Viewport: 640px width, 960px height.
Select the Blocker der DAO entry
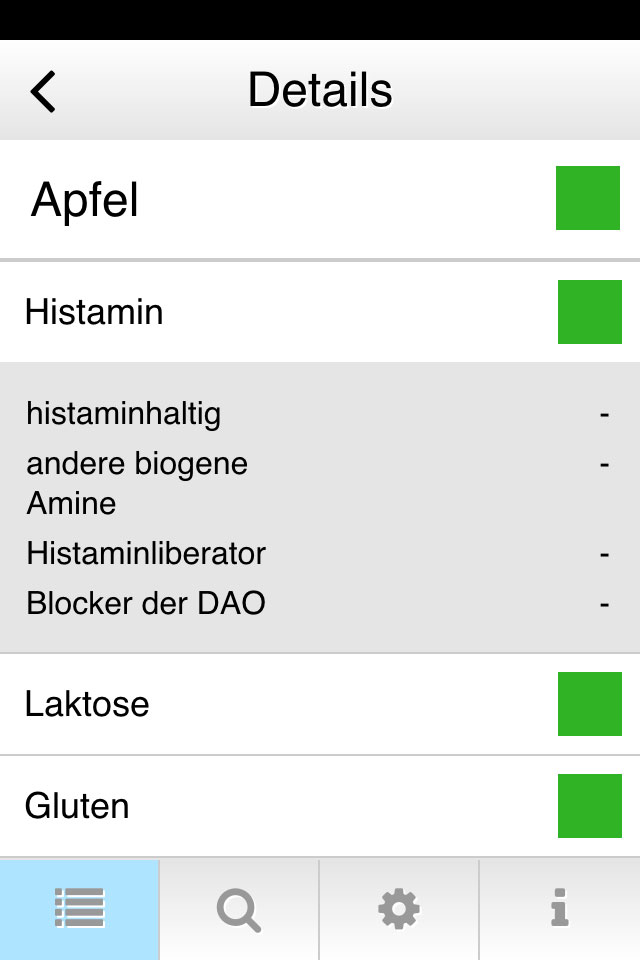click(146, 603)
